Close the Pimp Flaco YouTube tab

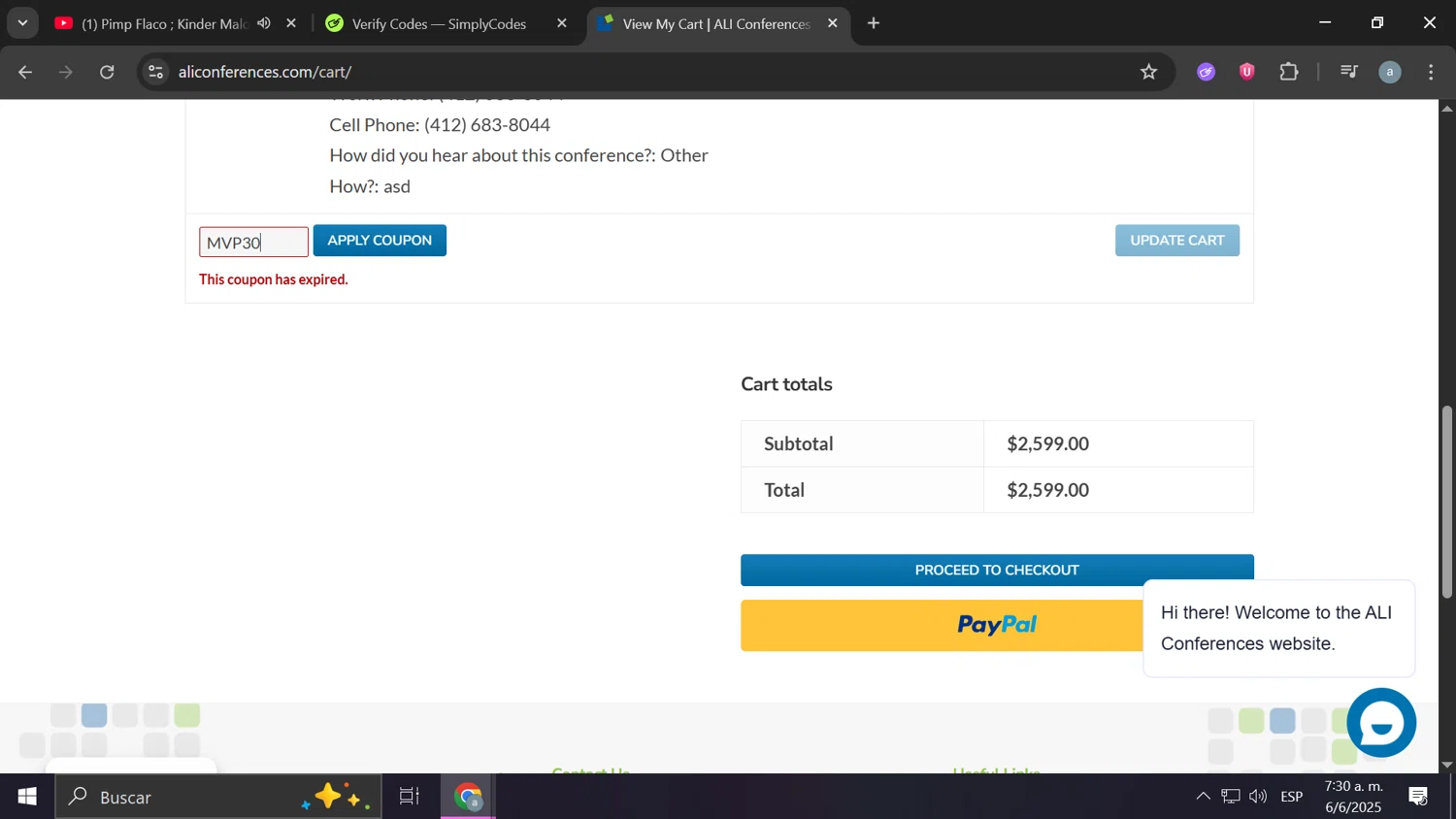click(x=291, y=23)
